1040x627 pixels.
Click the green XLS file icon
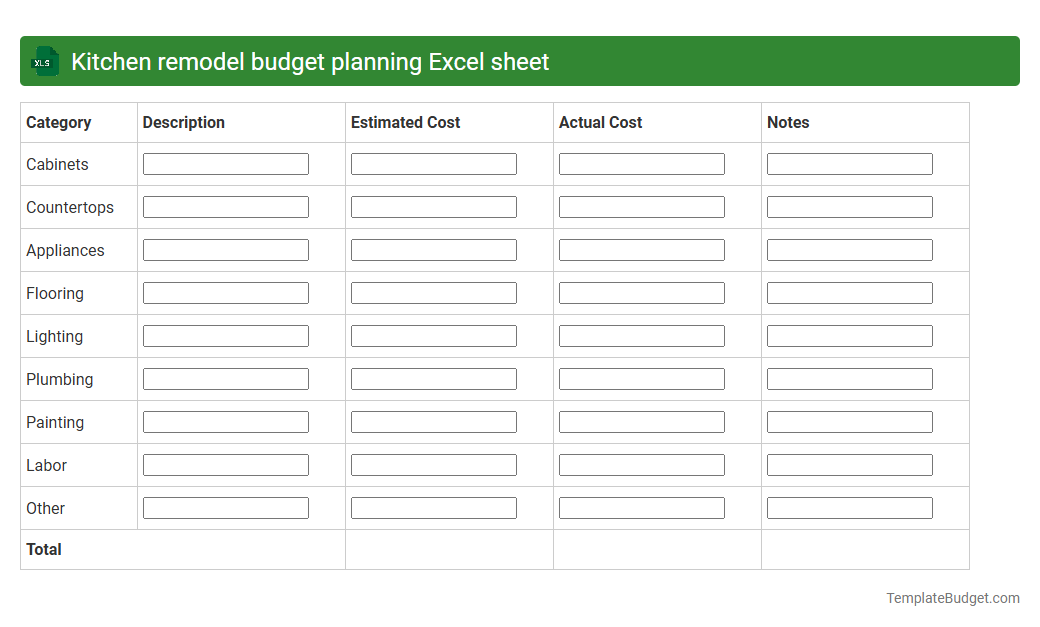(44, 61)
